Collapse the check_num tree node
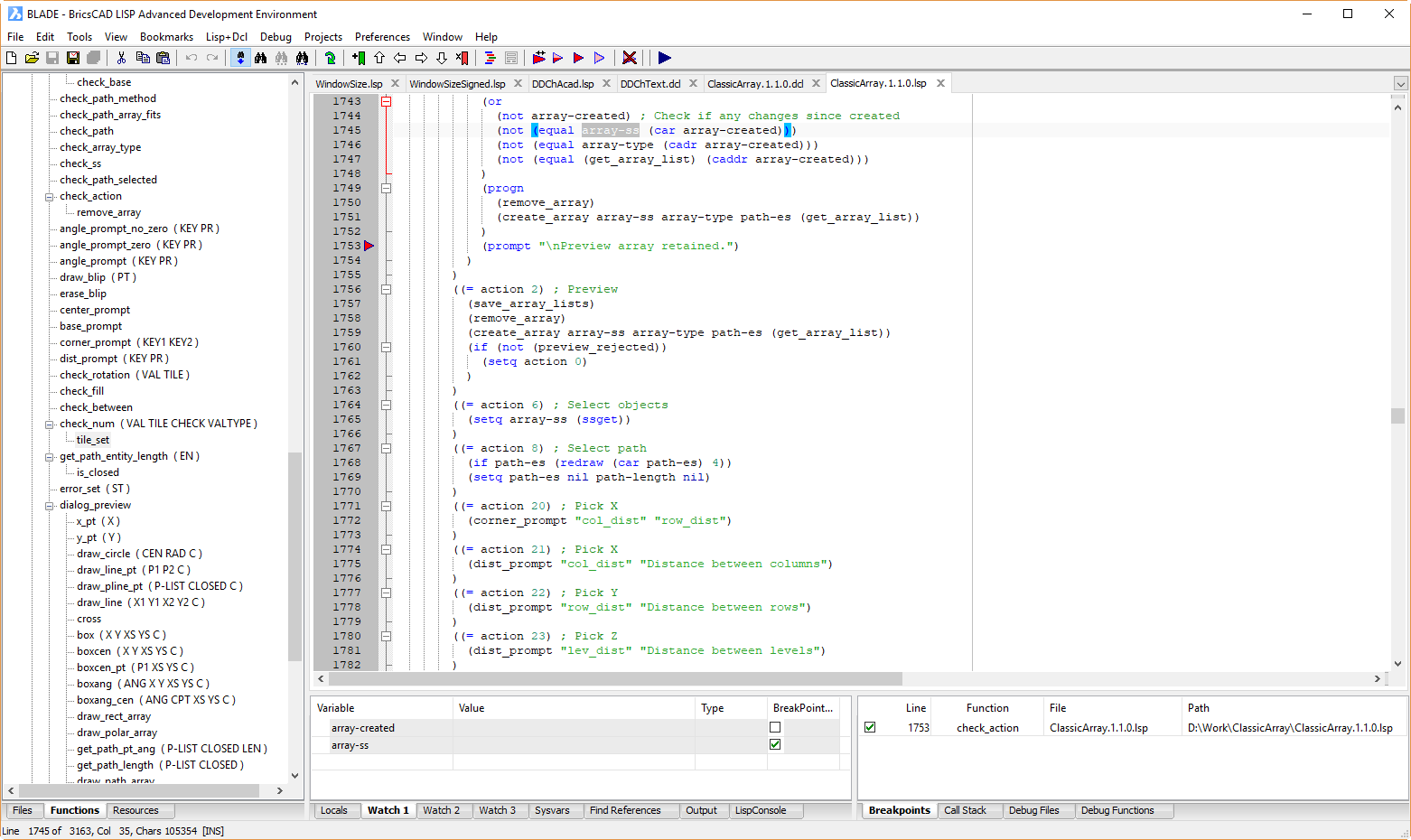Viewport: 1411px width, 840px height. [50, 424]
